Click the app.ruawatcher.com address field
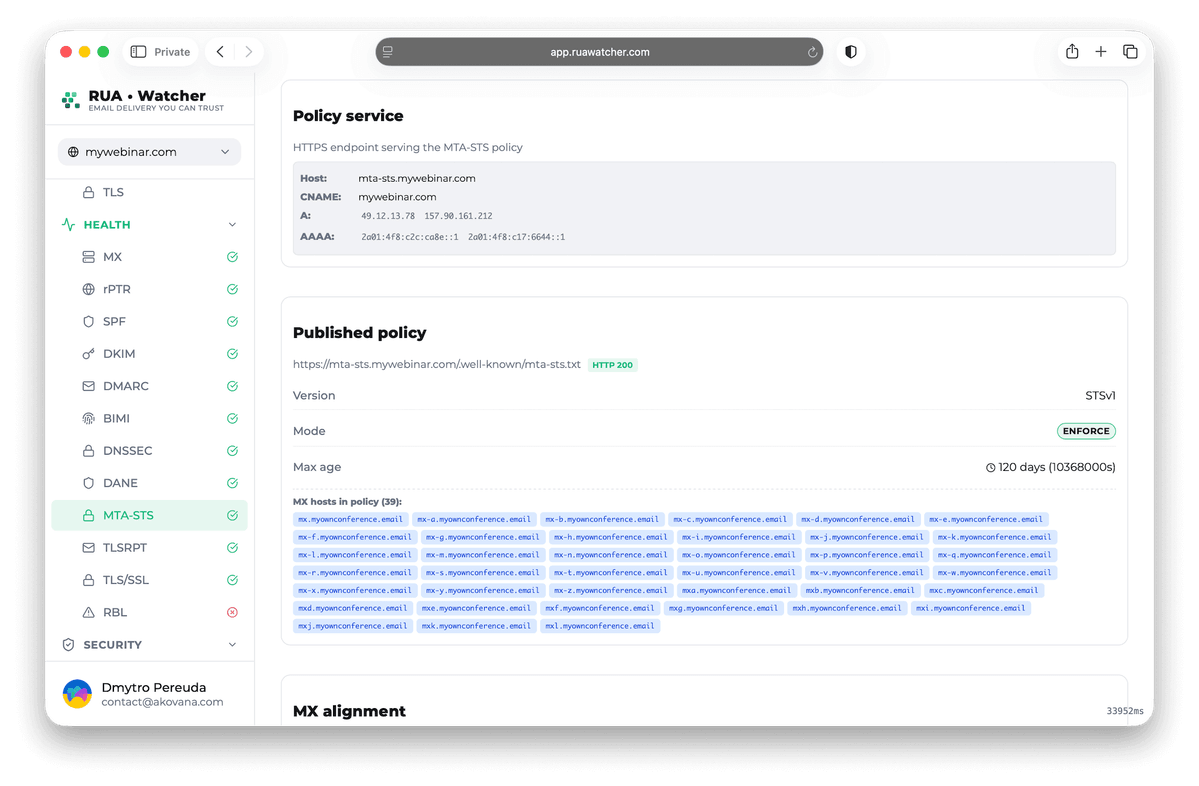 (599, 52)
